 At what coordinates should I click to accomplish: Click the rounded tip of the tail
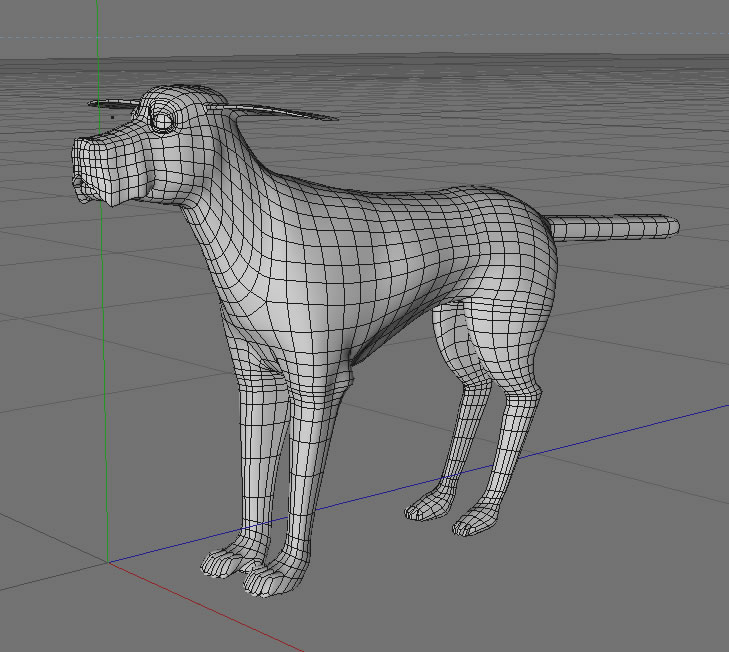point(672,226)
